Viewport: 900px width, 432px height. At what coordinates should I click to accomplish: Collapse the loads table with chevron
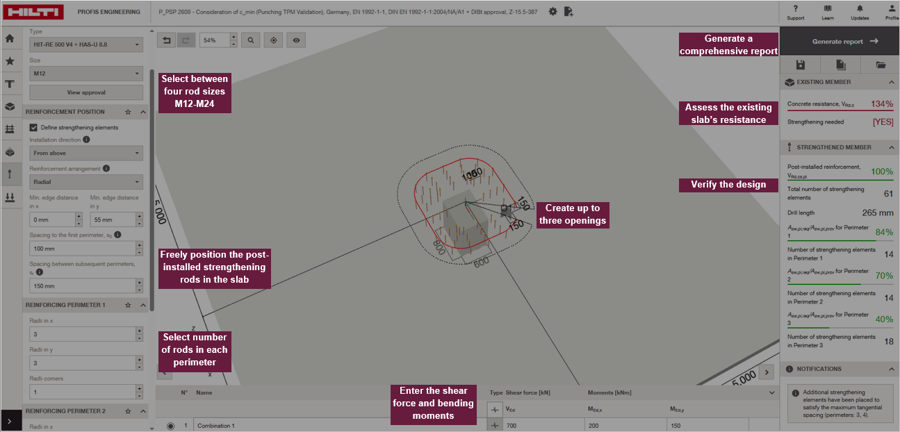click(x=771, y=392)
